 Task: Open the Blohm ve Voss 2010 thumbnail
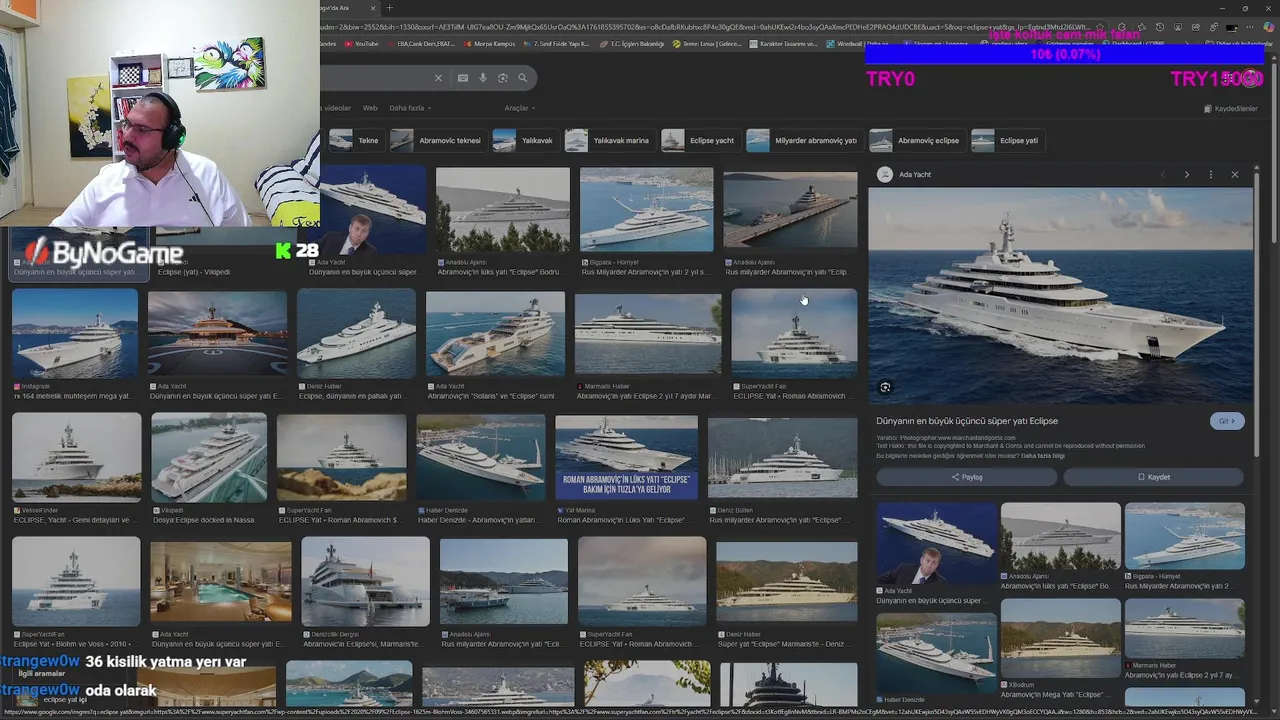pyautogui.click(x=77, y=582)
